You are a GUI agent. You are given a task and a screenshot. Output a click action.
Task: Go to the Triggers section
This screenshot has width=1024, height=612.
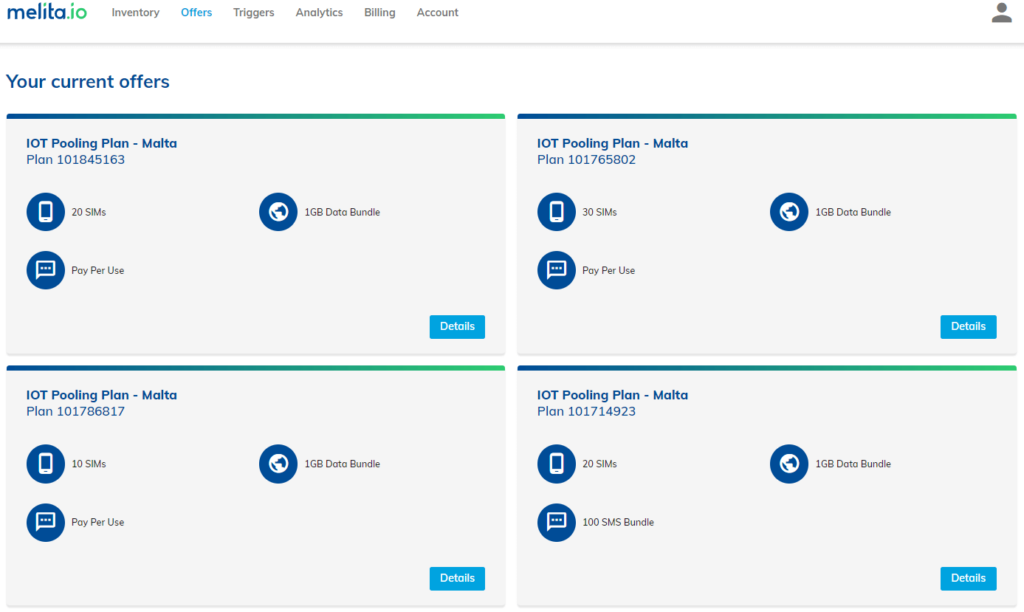tap(253, 13)
